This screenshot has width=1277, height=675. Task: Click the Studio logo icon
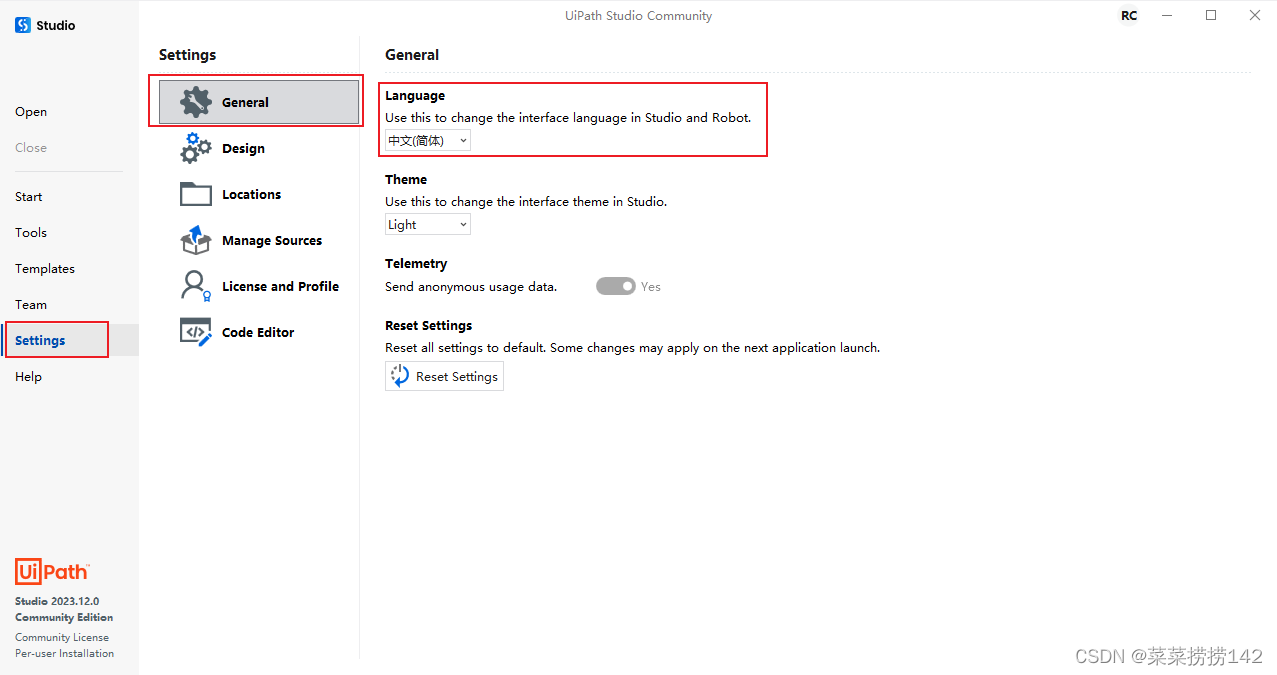pos(23,25)
